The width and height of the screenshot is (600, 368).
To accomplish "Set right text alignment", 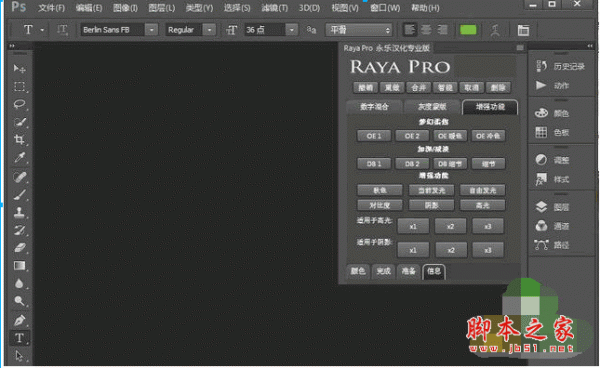I will (442, 30).
